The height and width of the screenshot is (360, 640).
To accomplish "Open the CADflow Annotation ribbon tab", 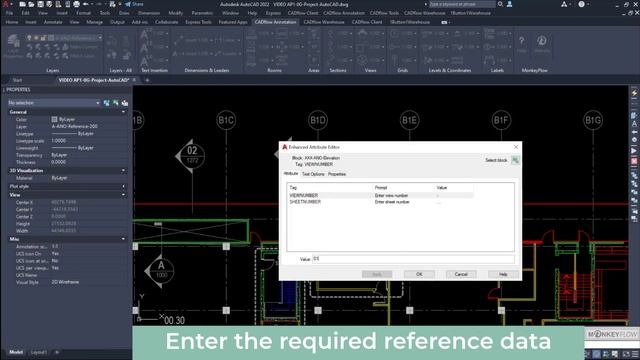I will 276,22.
